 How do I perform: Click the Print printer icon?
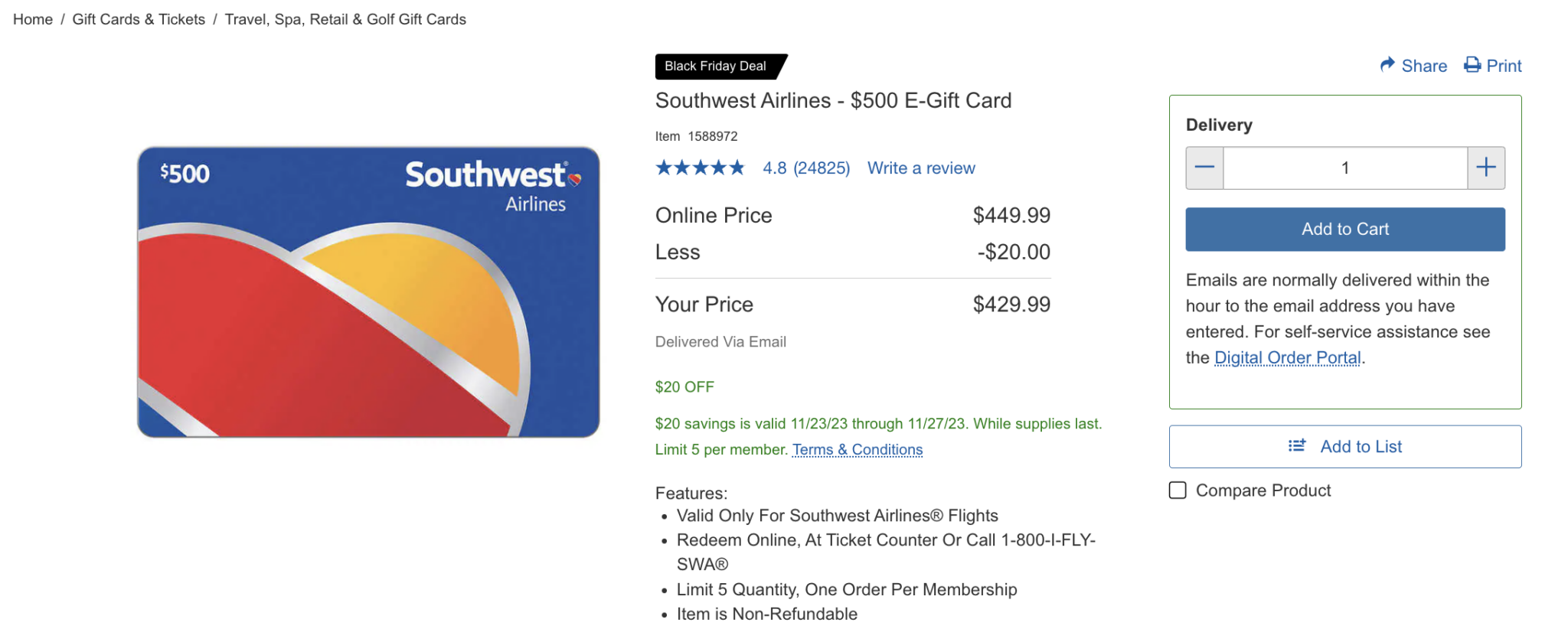pyautogui.click(x=1472, y=65)
